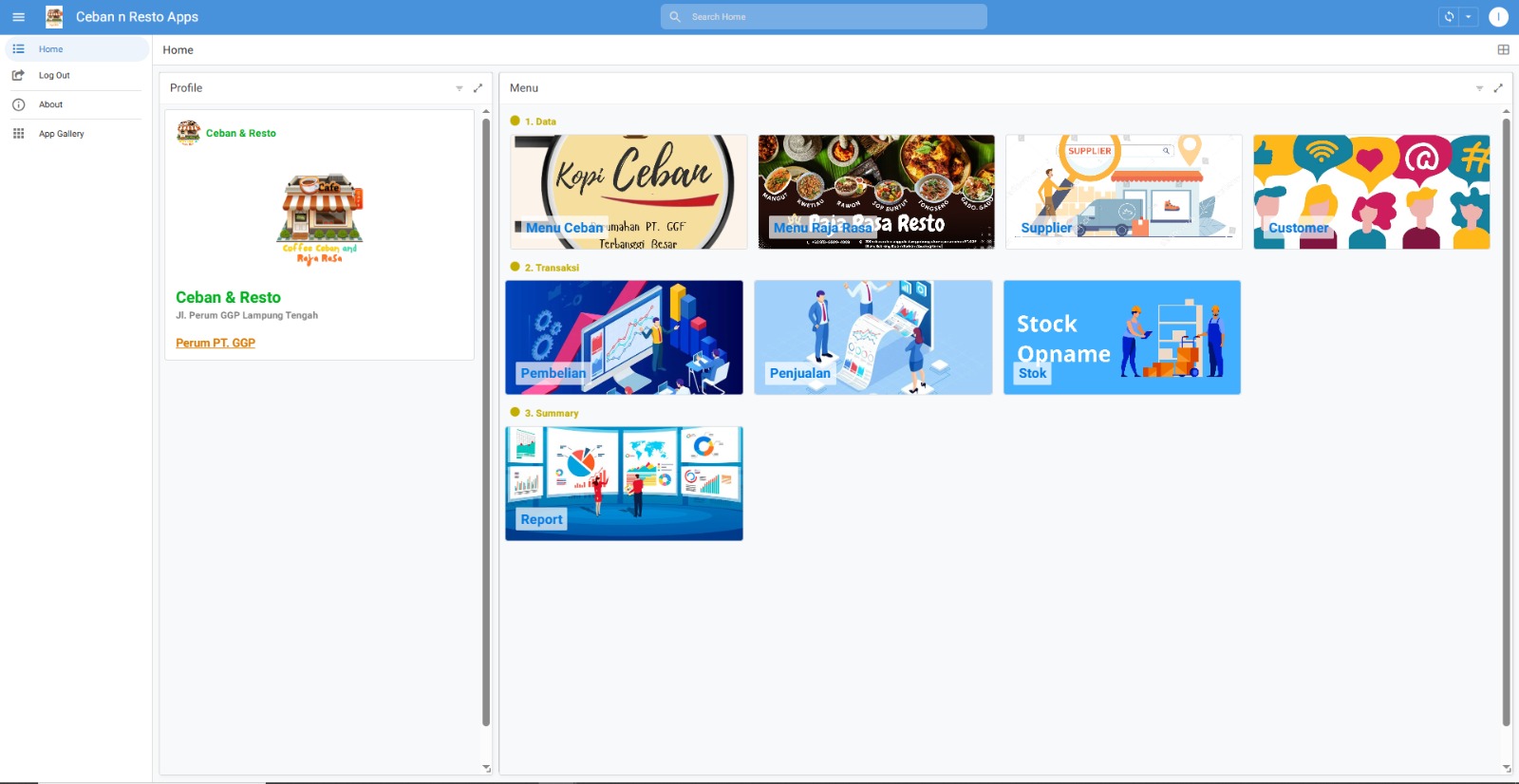1519x784 pixels.
Task: Focus the Search Home field
Action: tap(824, 17)
